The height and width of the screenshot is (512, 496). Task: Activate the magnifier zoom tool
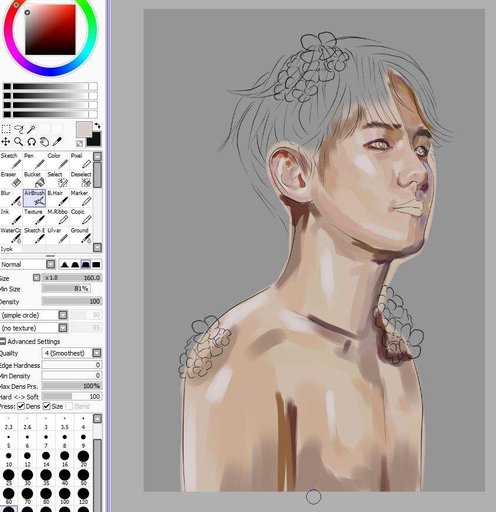(19, 142)
